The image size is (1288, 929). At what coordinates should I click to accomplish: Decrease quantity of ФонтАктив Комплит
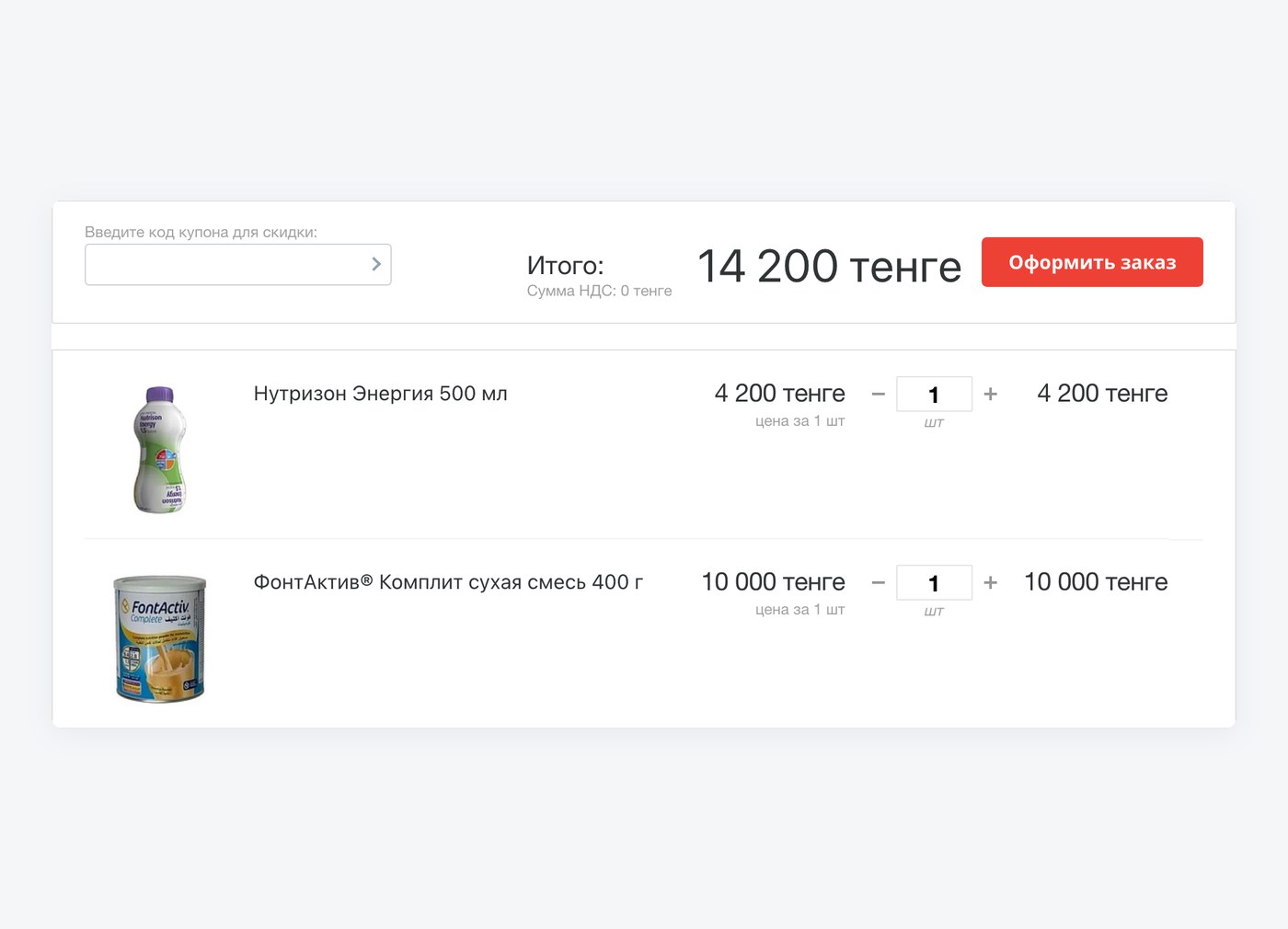[879, 582]
